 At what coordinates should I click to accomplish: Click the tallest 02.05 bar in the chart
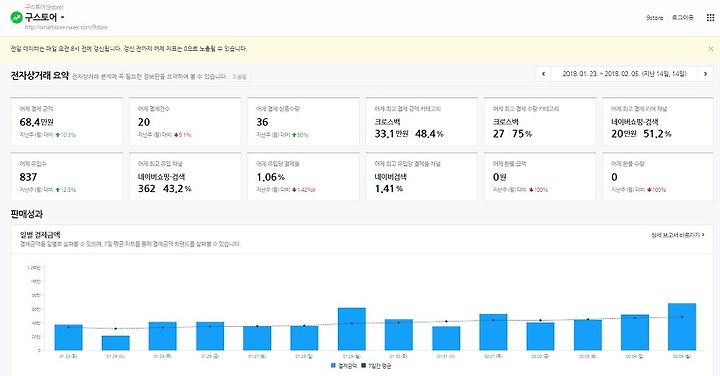click(682, 327)
